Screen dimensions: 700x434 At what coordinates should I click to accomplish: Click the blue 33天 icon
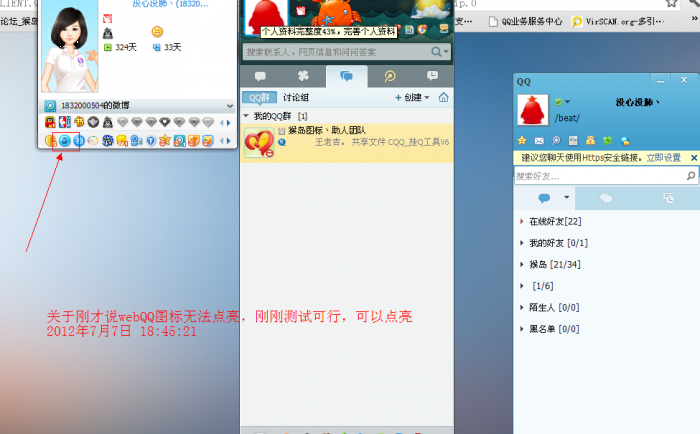pos(157,47)
